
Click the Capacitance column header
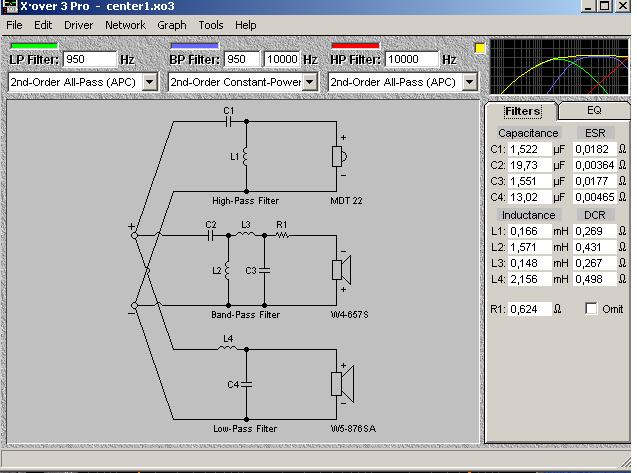click(528, 133)
